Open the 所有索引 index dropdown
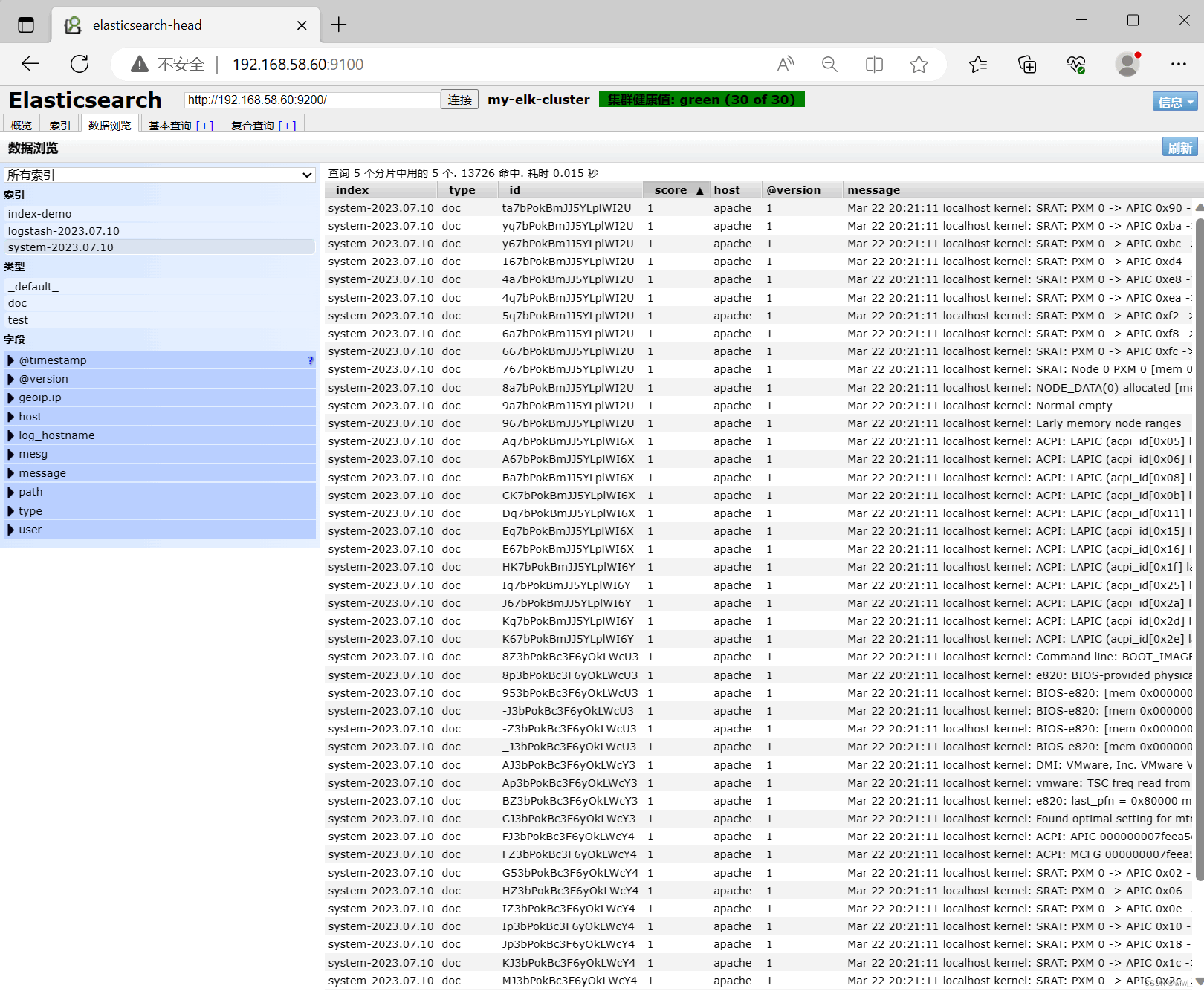Screen dimensions: 1204x994 pos(160,175)
